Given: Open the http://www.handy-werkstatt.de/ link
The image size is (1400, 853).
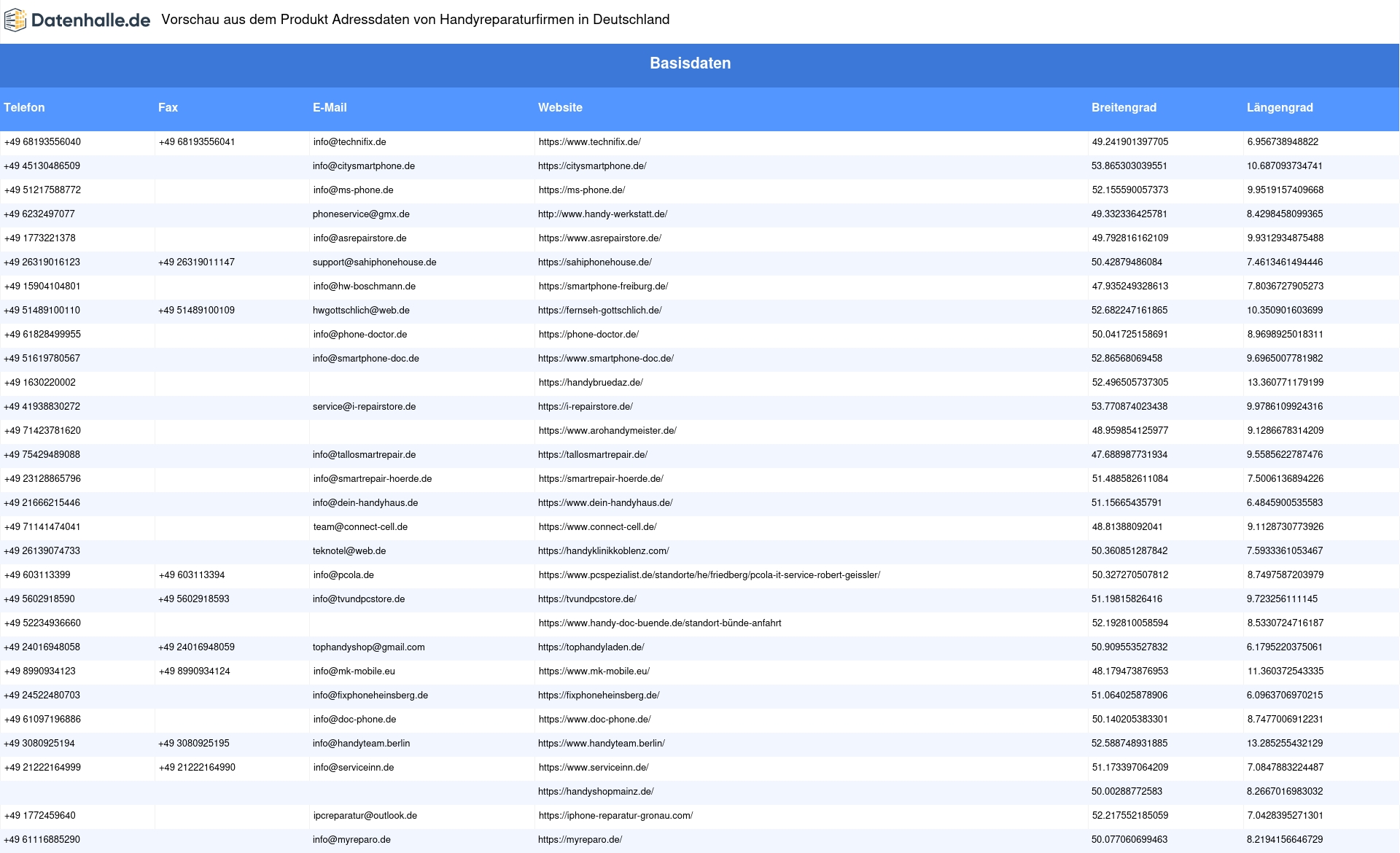Looking at the screenshot, I should 603,214.
